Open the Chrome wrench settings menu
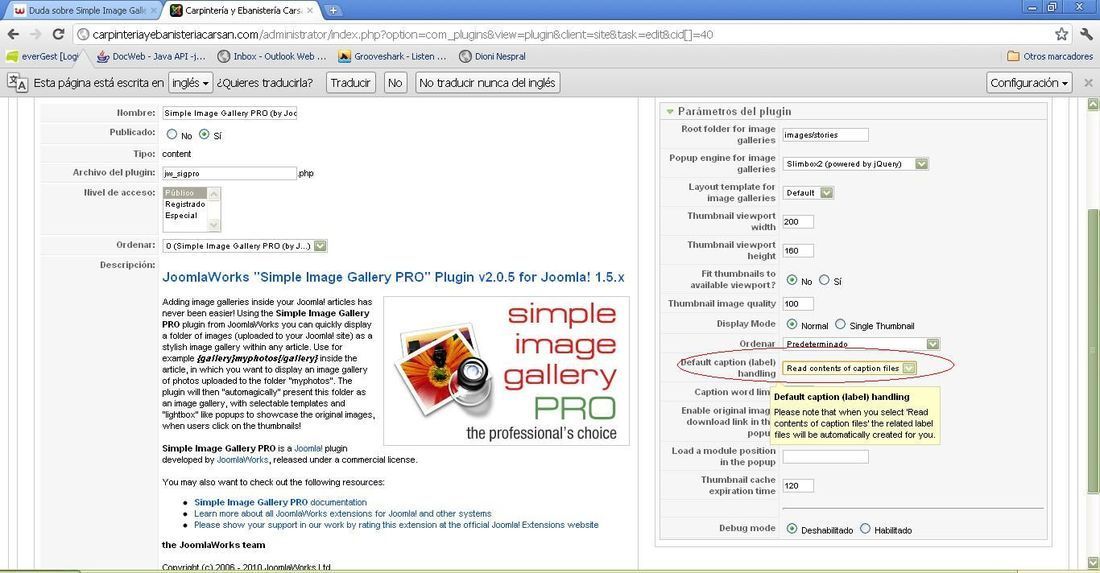This screenshot has height=573, width=1100. (1086, 34)
